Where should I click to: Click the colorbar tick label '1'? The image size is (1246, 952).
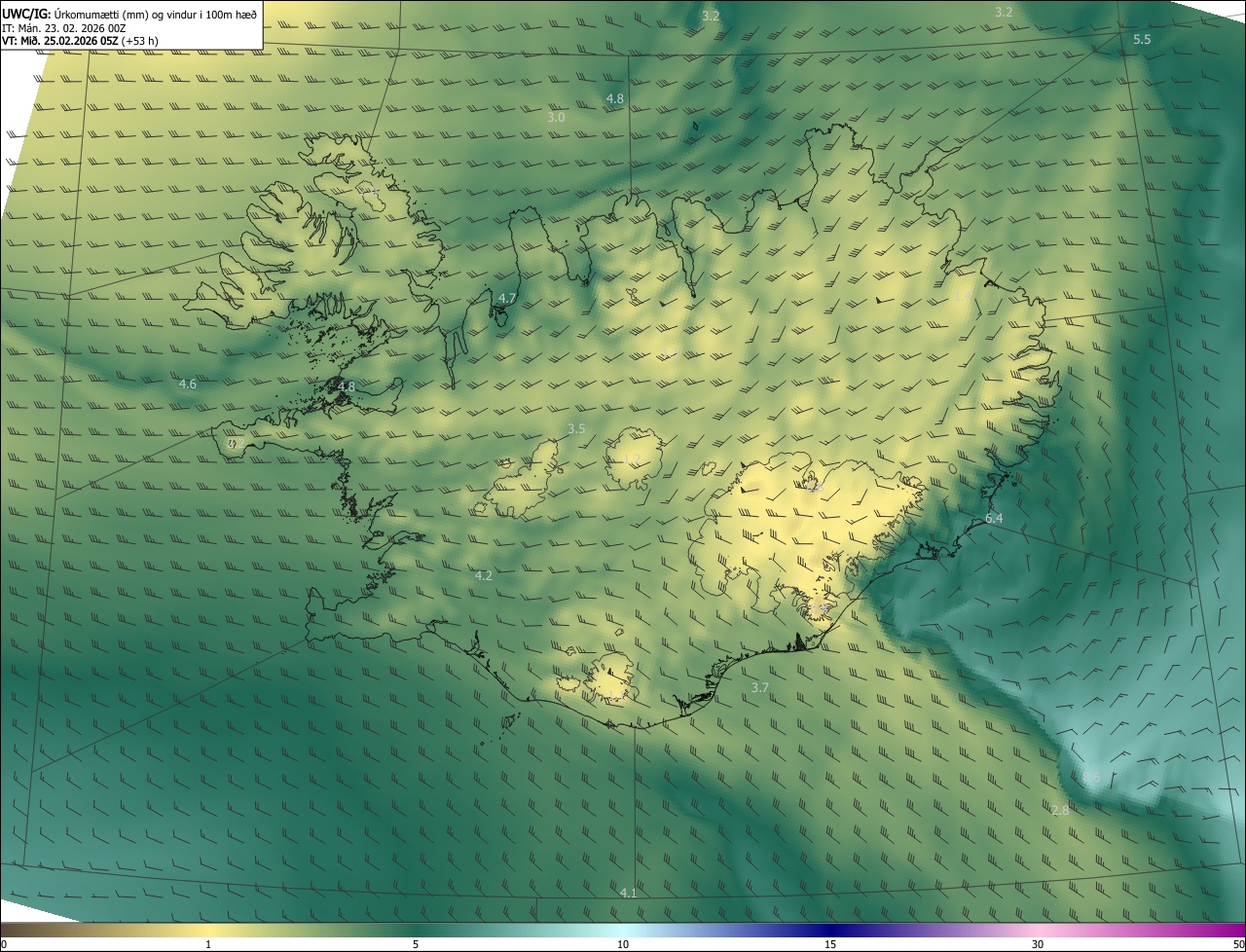[208, 944]
